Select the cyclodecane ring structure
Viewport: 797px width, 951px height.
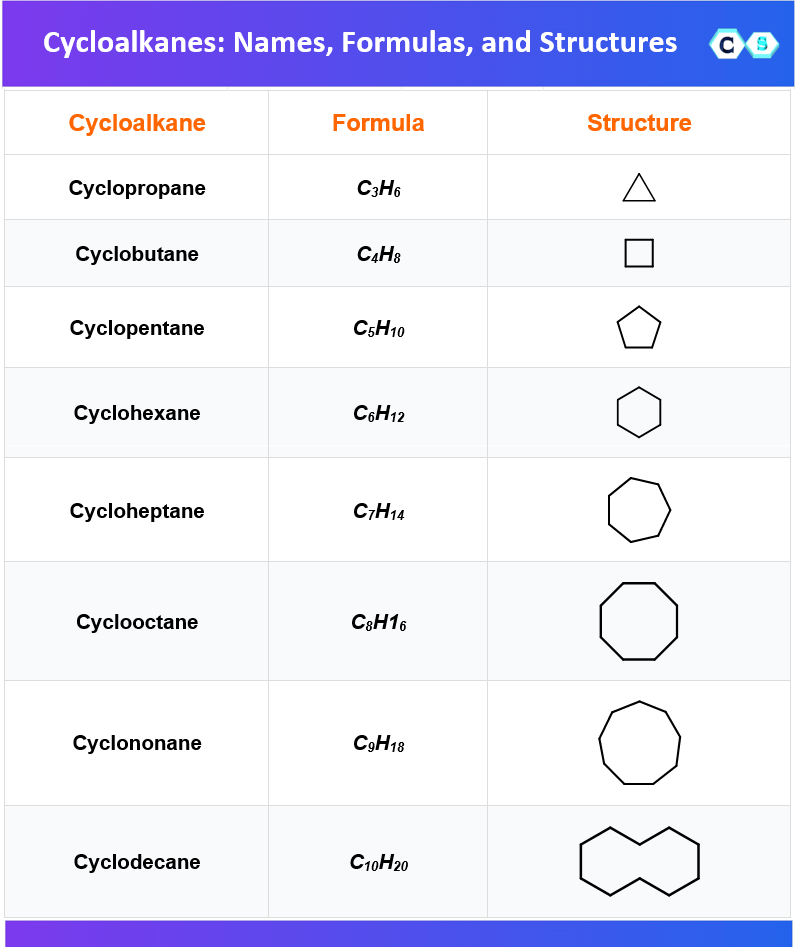click(639, 861)
